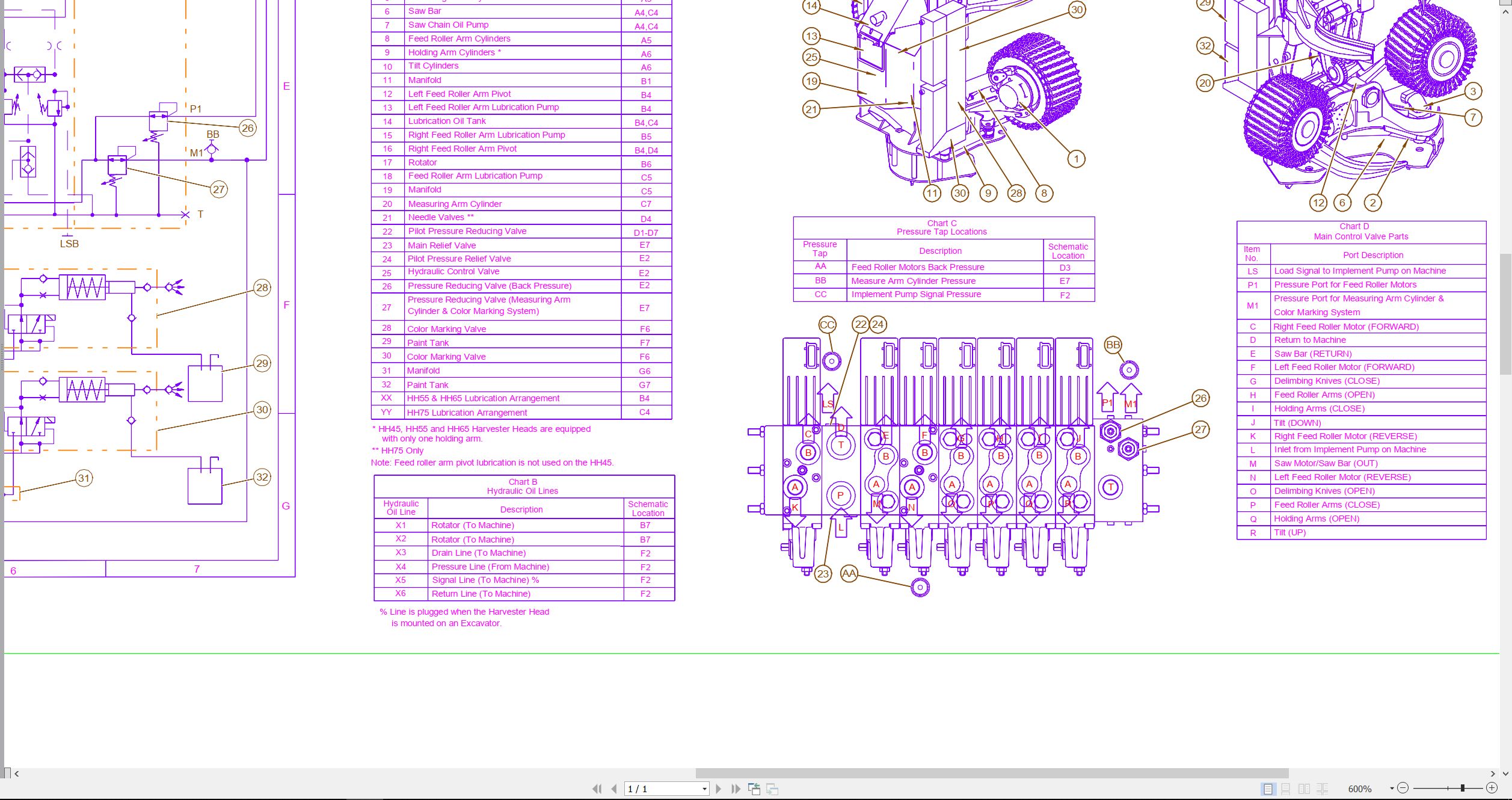Viewport: 1512px width, 800px height.
Task: Click 'Lubrication Oil Tank' in the parts table
Action: tap(447, 121)
